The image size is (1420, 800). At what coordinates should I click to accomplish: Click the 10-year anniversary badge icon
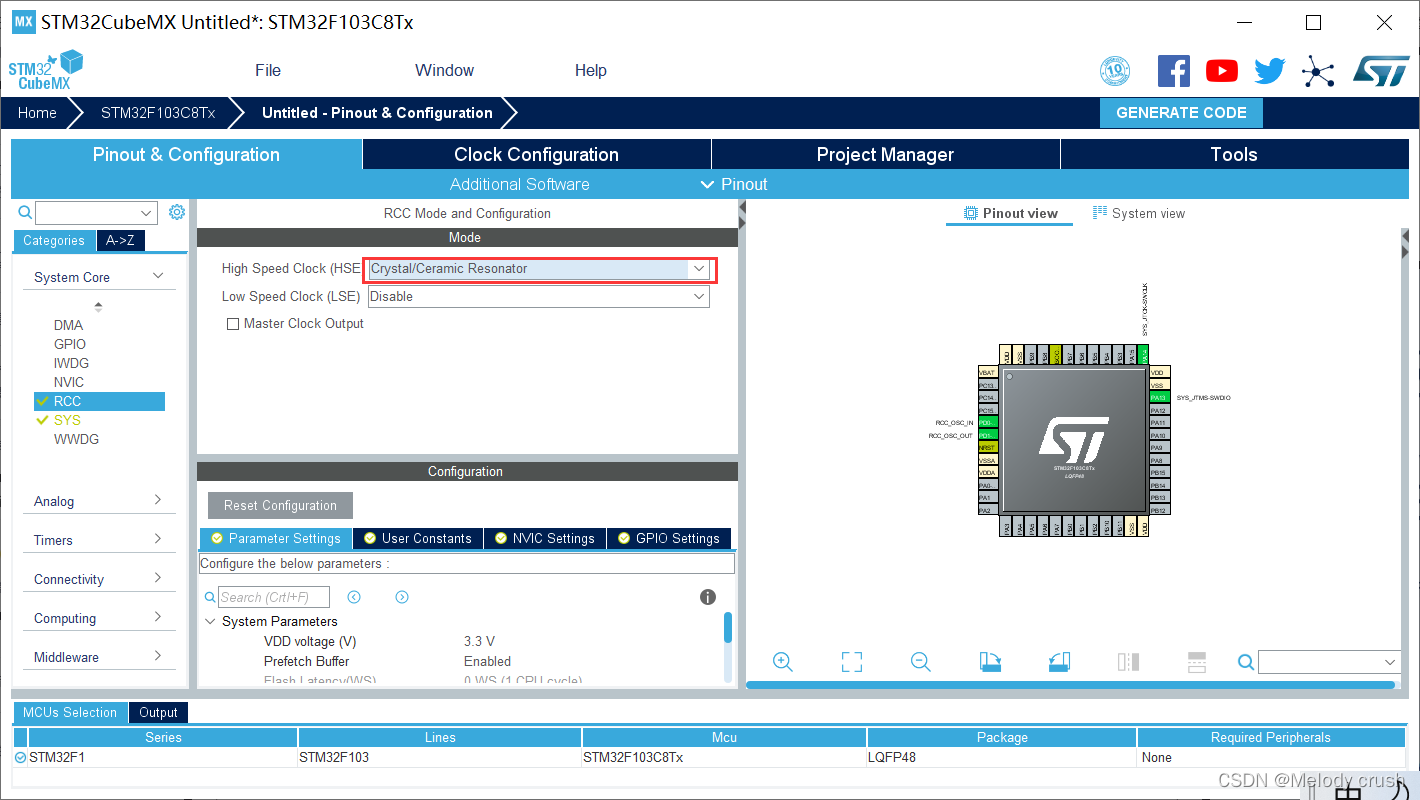tap(1115, 70)
